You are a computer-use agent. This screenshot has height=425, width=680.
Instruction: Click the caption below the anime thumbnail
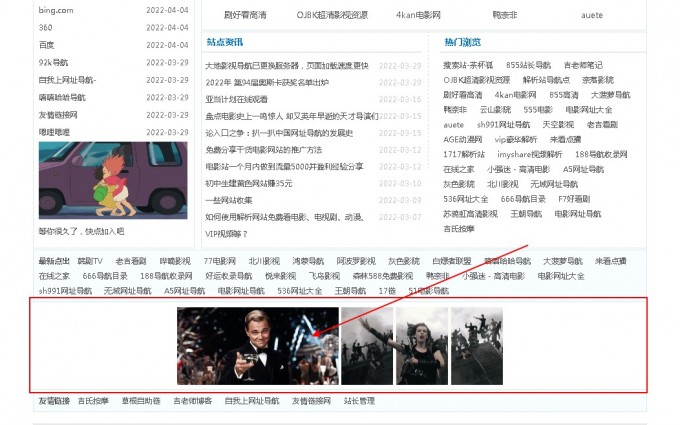[x=82, y=231]
